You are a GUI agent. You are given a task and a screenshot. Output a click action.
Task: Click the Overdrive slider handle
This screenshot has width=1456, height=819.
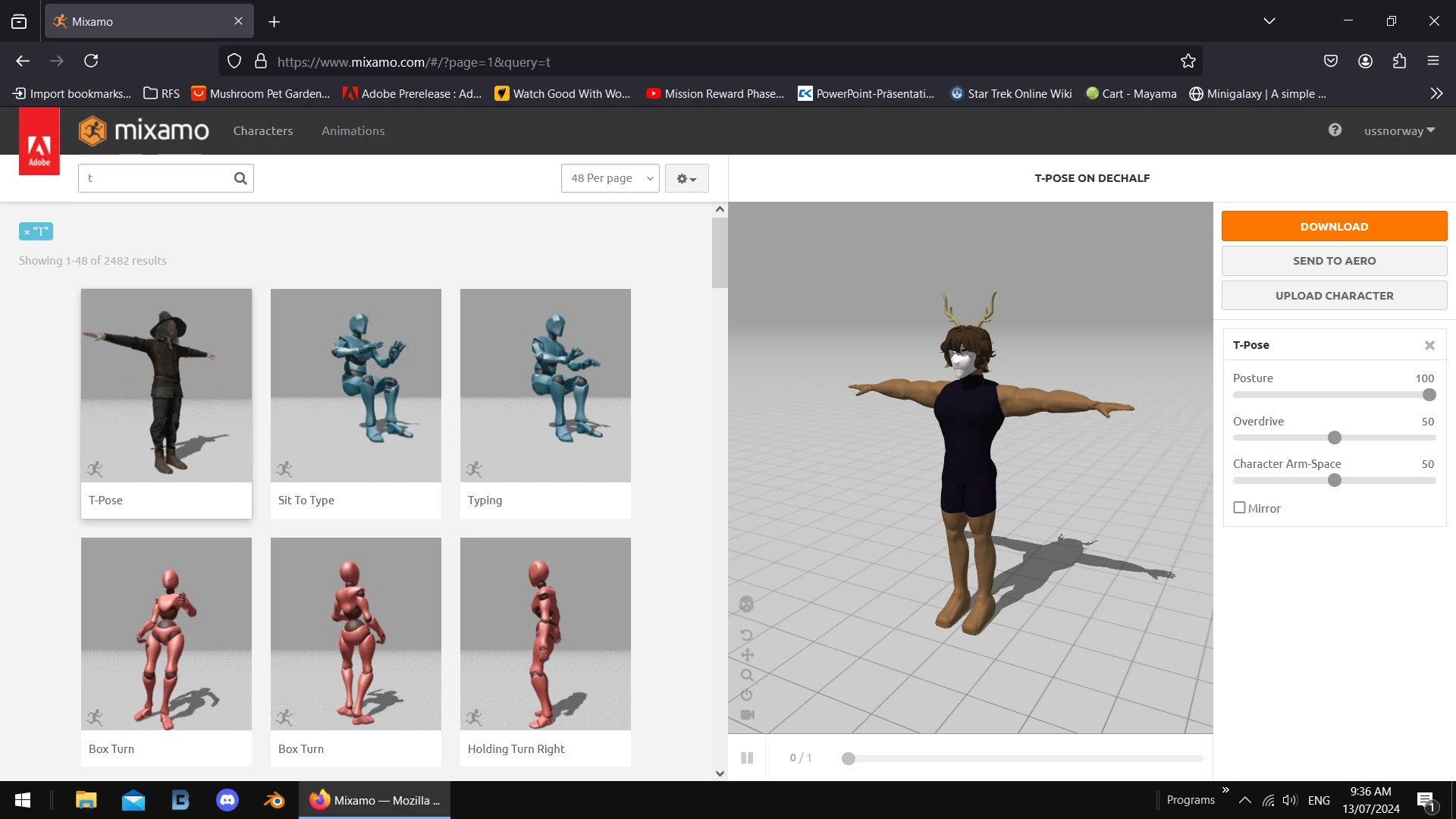pos(1334,438)
